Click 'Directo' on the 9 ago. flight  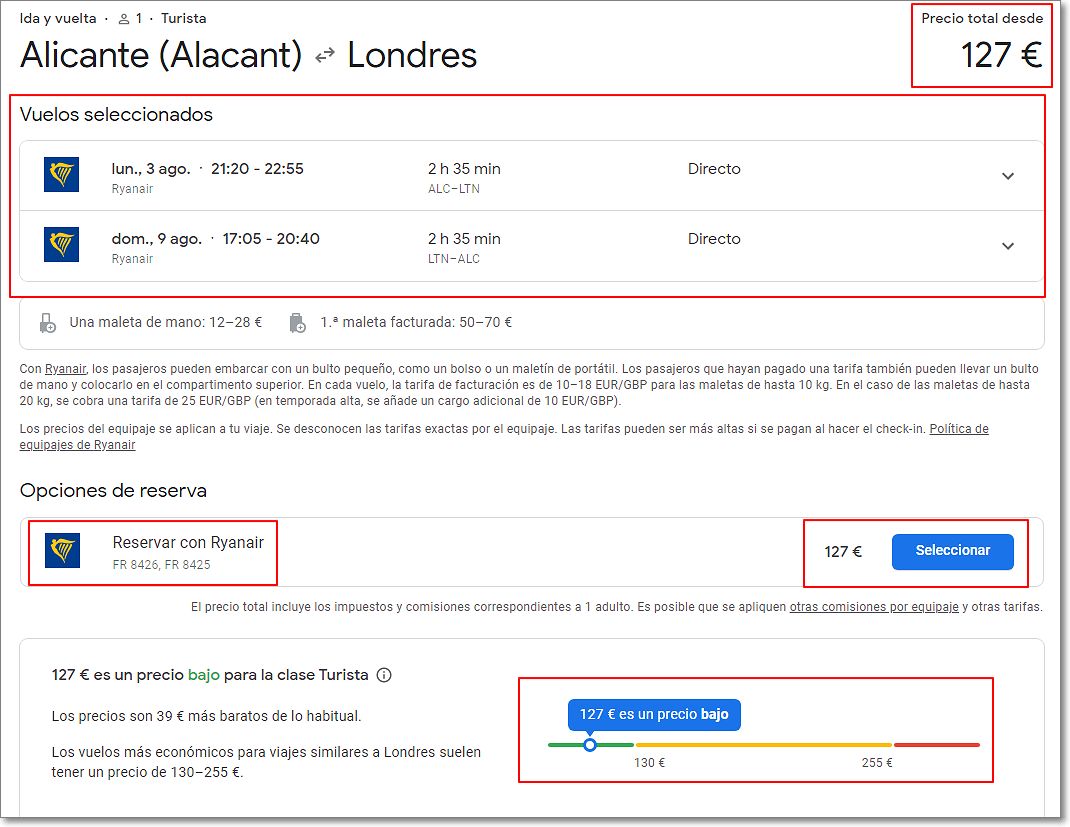click(x=714, y=238)
